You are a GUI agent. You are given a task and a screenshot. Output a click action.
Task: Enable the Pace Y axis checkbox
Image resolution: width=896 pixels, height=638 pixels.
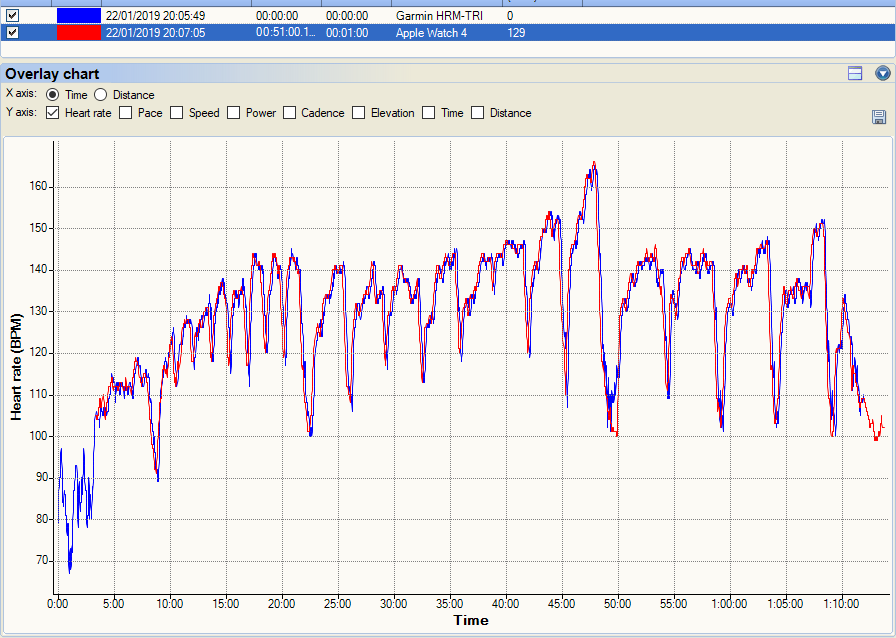pos(125,113)
